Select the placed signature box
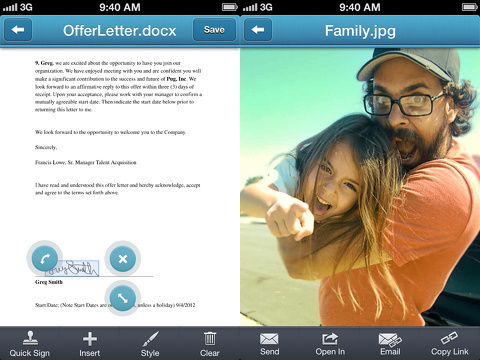This screenshot has width=480, height=360. point(72,268)
